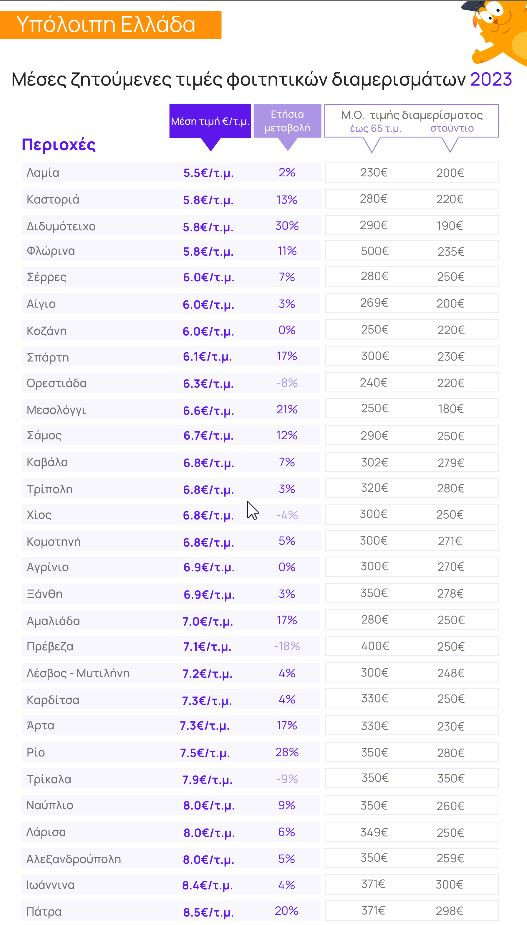This screenshot has width=527, height=925.
Task: Click Φλώρινα's 500€ apartment price
Action: (x=374, y=251)
